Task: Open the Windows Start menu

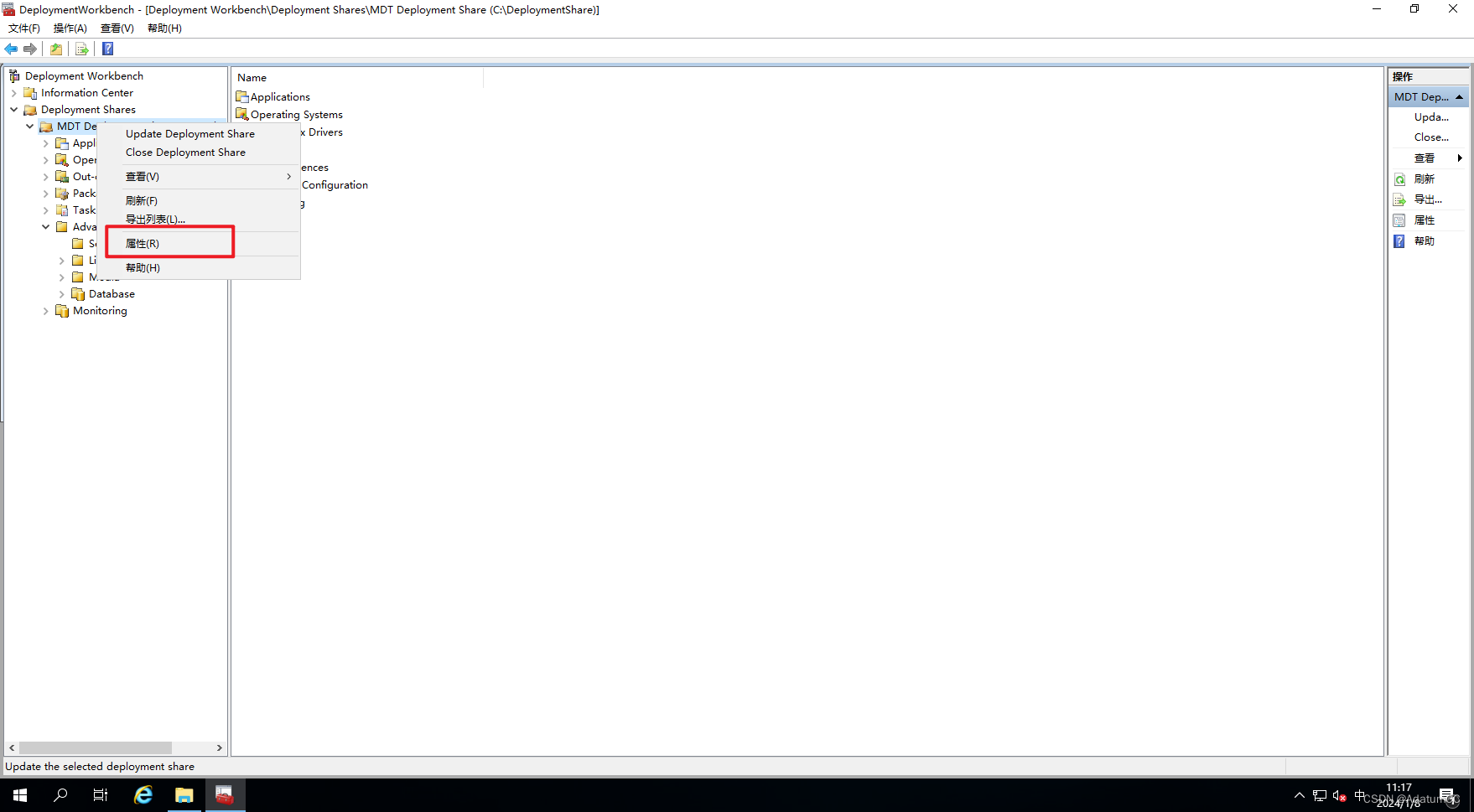Action: point(20,795)
